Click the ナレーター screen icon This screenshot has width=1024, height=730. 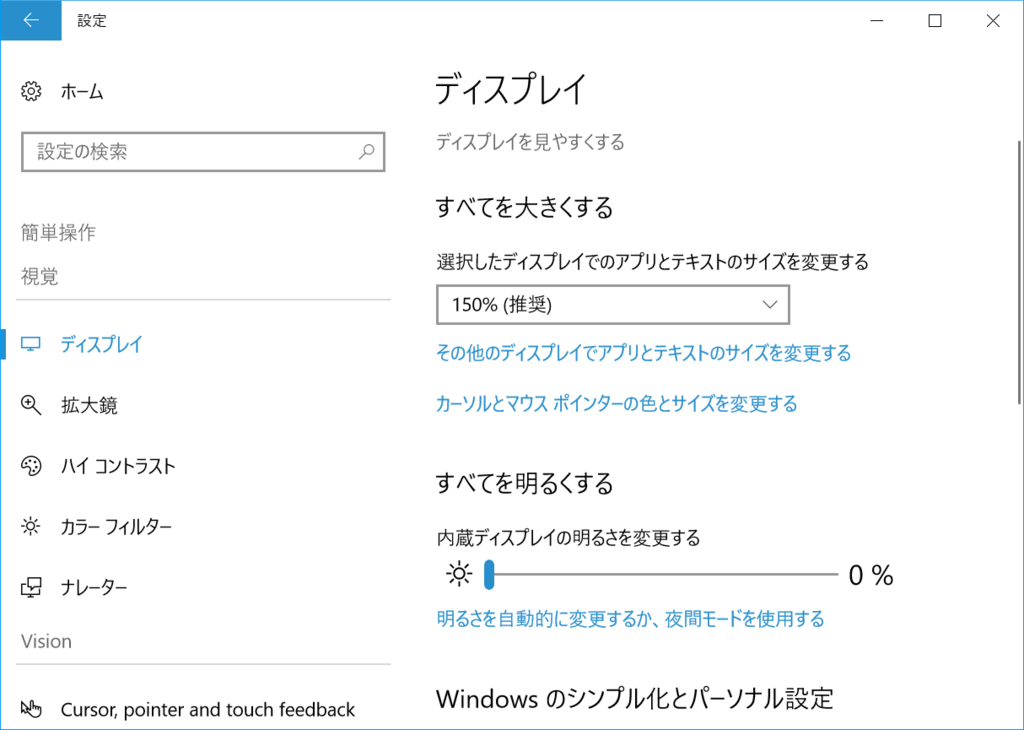point(31,587)
